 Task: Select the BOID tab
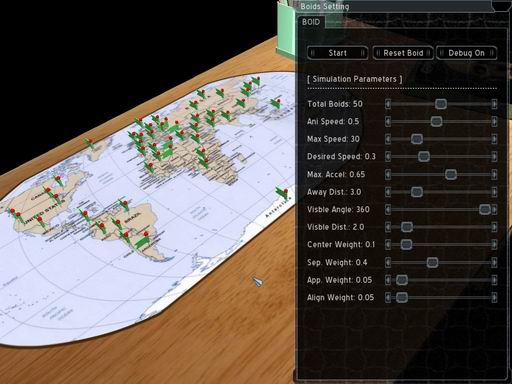[311, 22]
